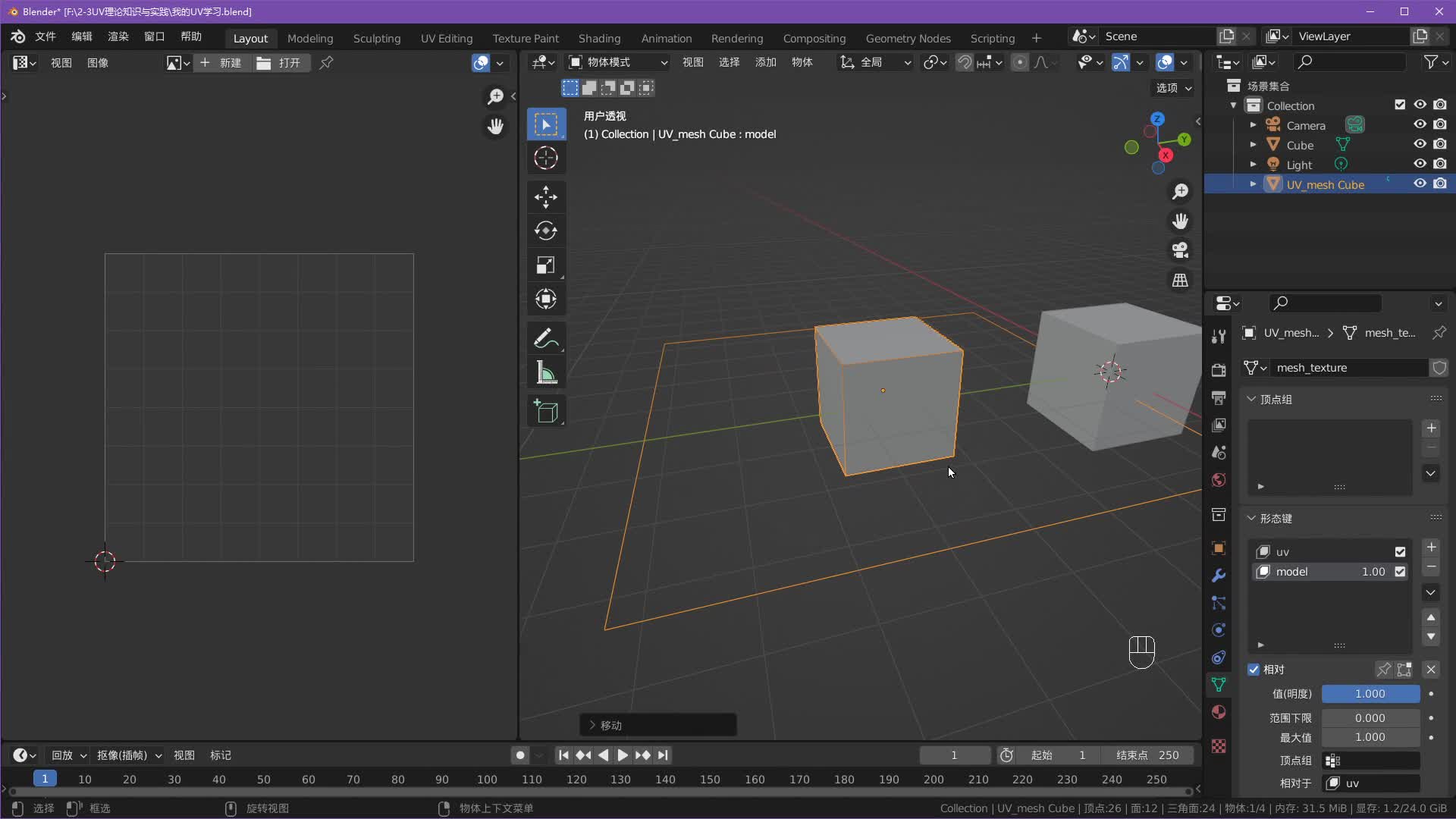Select the 3D Cursor tool
Viewport: 1456px width, 819px height.
[546, 158]
